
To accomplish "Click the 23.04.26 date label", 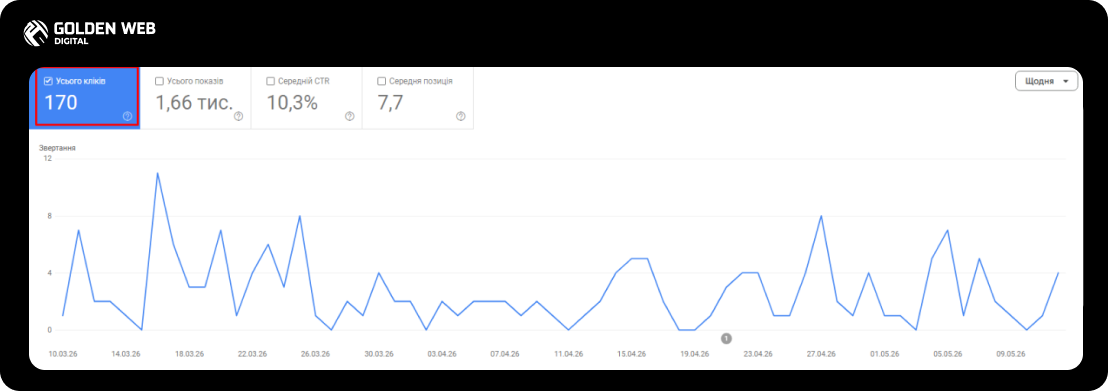I will (x=758, y=354).
